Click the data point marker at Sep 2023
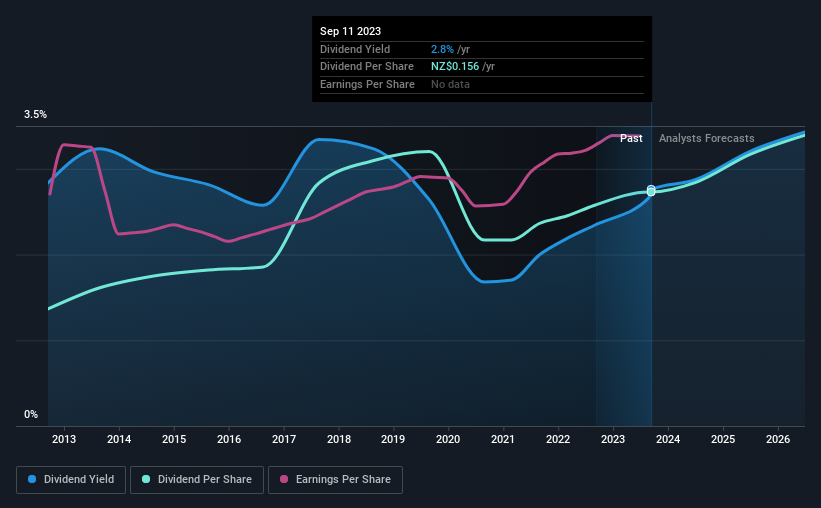The image size is (821, 508). (x=651, y=191)
